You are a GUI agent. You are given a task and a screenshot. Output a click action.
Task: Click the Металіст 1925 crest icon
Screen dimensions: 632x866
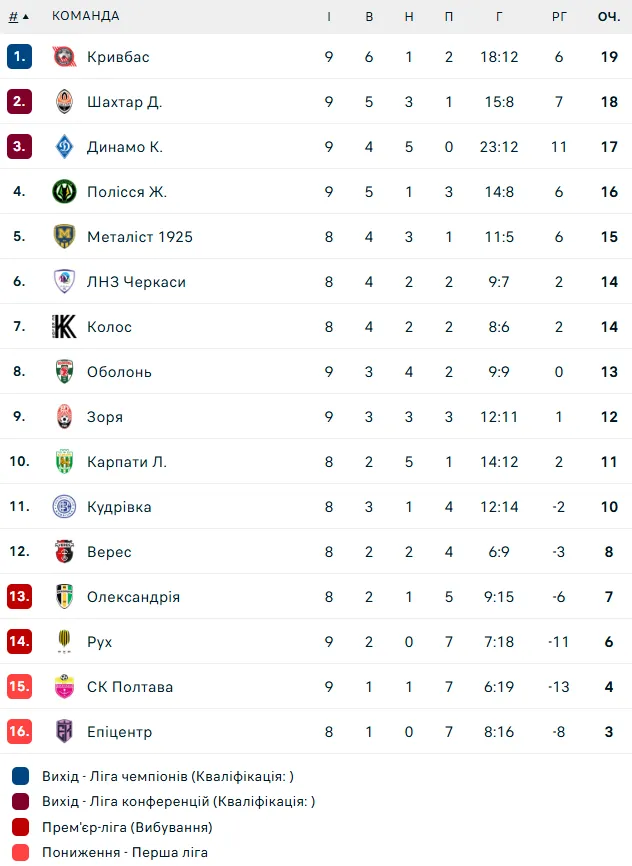(x=64, y=237)
